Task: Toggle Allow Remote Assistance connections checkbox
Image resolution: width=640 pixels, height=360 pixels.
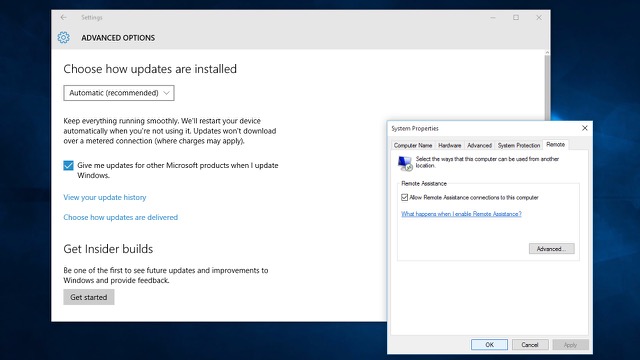Action: [x=404, y=198]
